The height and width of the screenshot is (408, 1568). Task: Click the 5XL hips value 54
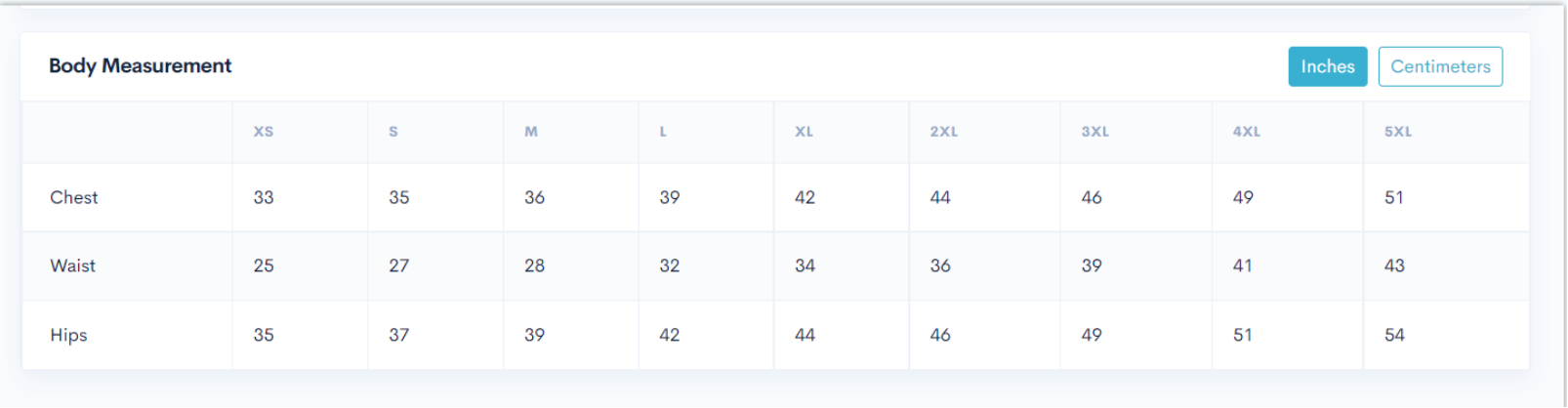pos(1394,335)
